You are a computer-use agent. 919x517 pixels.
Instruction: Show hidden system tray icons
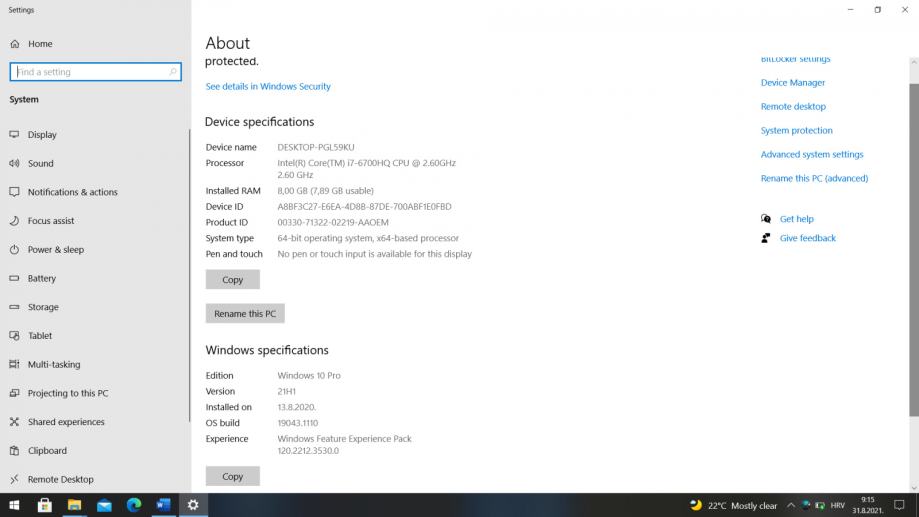[791, 505]
